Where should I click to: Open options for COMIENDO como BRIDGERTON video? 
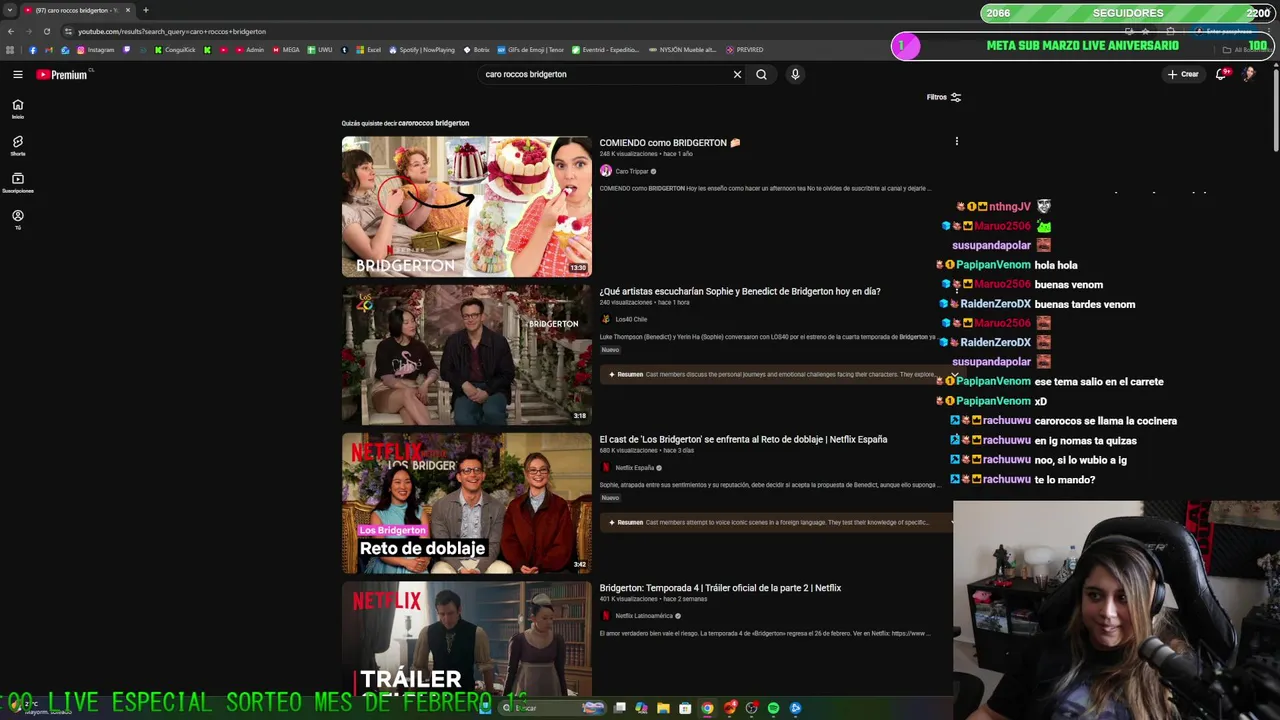[x=956, y=142]
